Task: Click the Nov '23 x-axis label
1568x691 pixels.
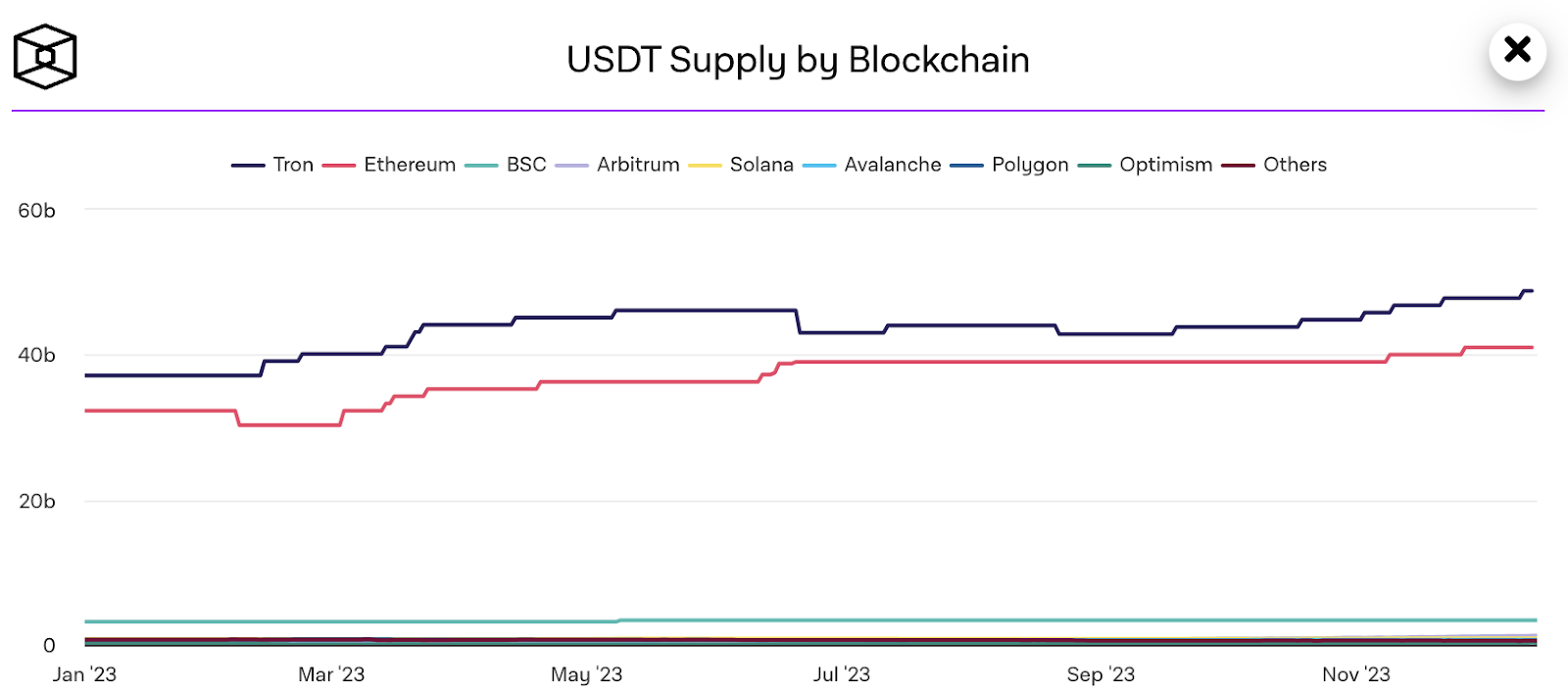Action: click(1355, 674)
